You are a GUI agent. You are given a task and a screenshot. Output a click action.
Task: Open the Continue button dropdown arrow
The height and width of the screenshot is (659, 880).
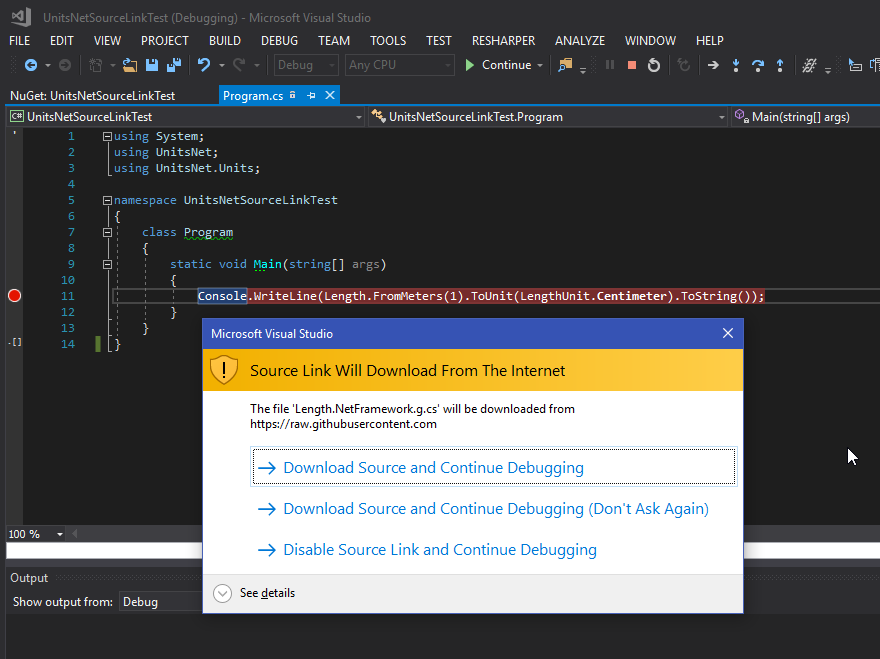point(540,66)
